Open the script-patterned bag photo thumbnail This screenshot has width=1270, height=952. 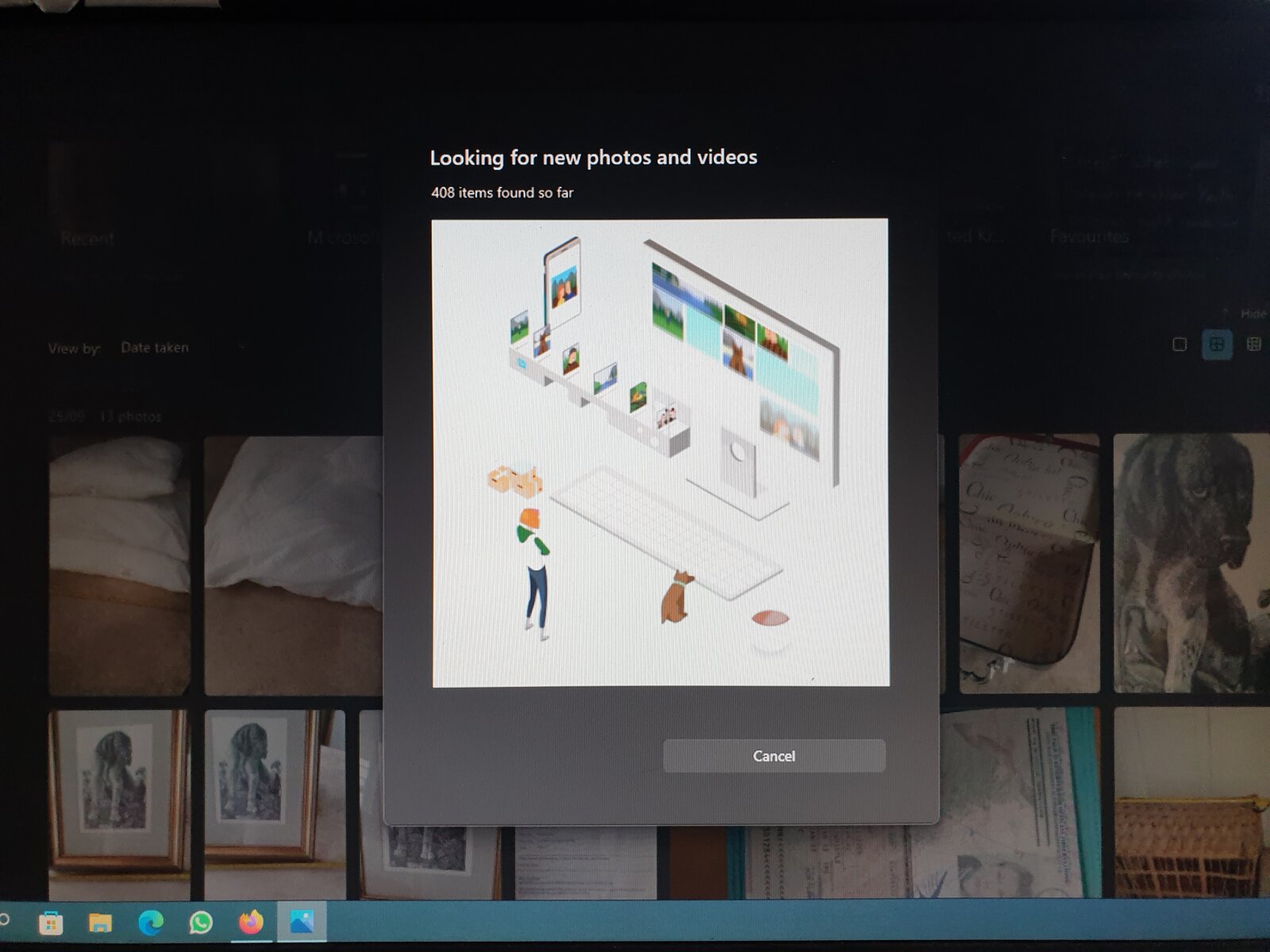tap(1029, 563)
